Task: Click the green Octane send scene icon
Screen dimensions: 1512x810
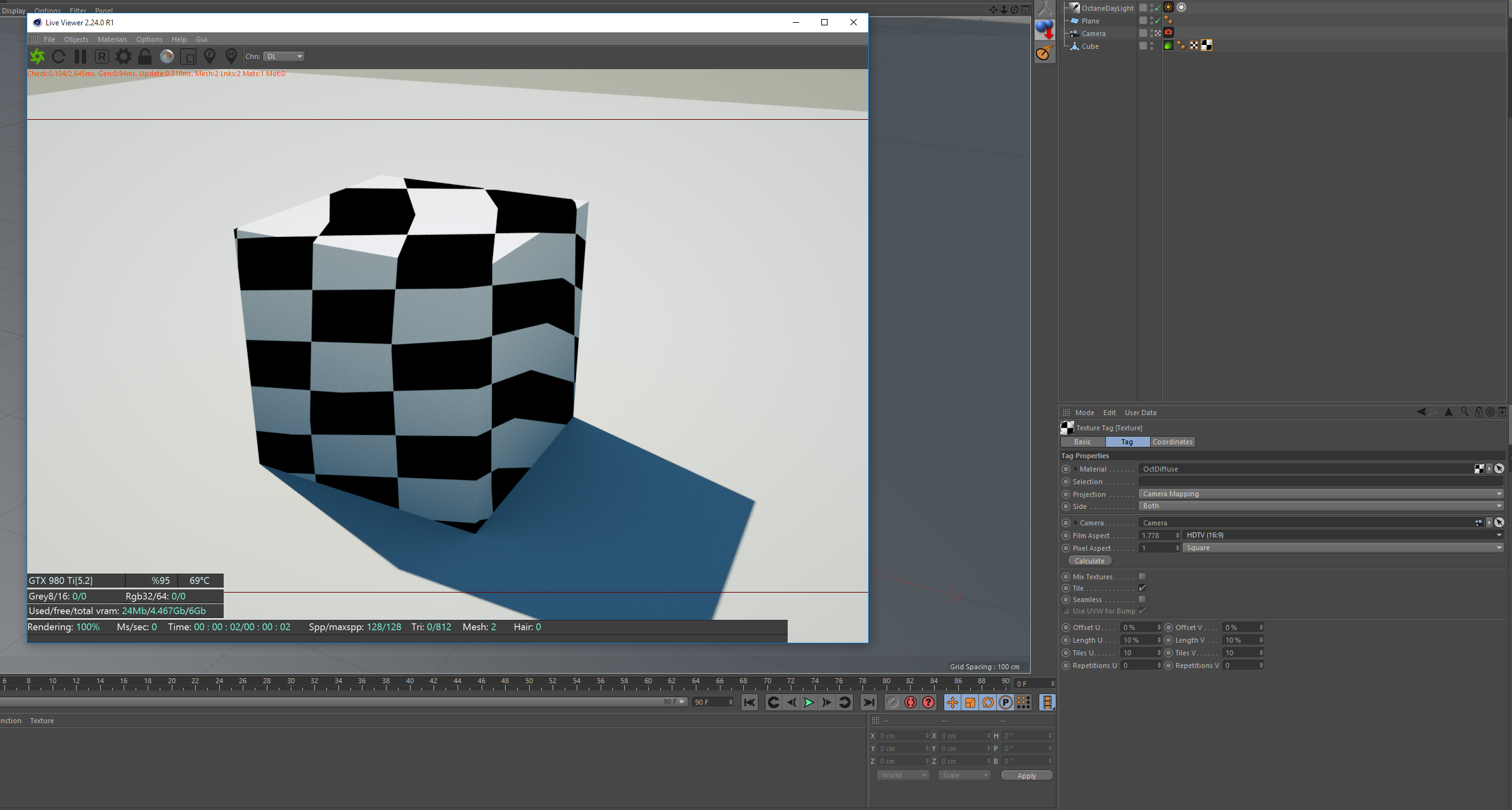Action: tap(37, 57)
